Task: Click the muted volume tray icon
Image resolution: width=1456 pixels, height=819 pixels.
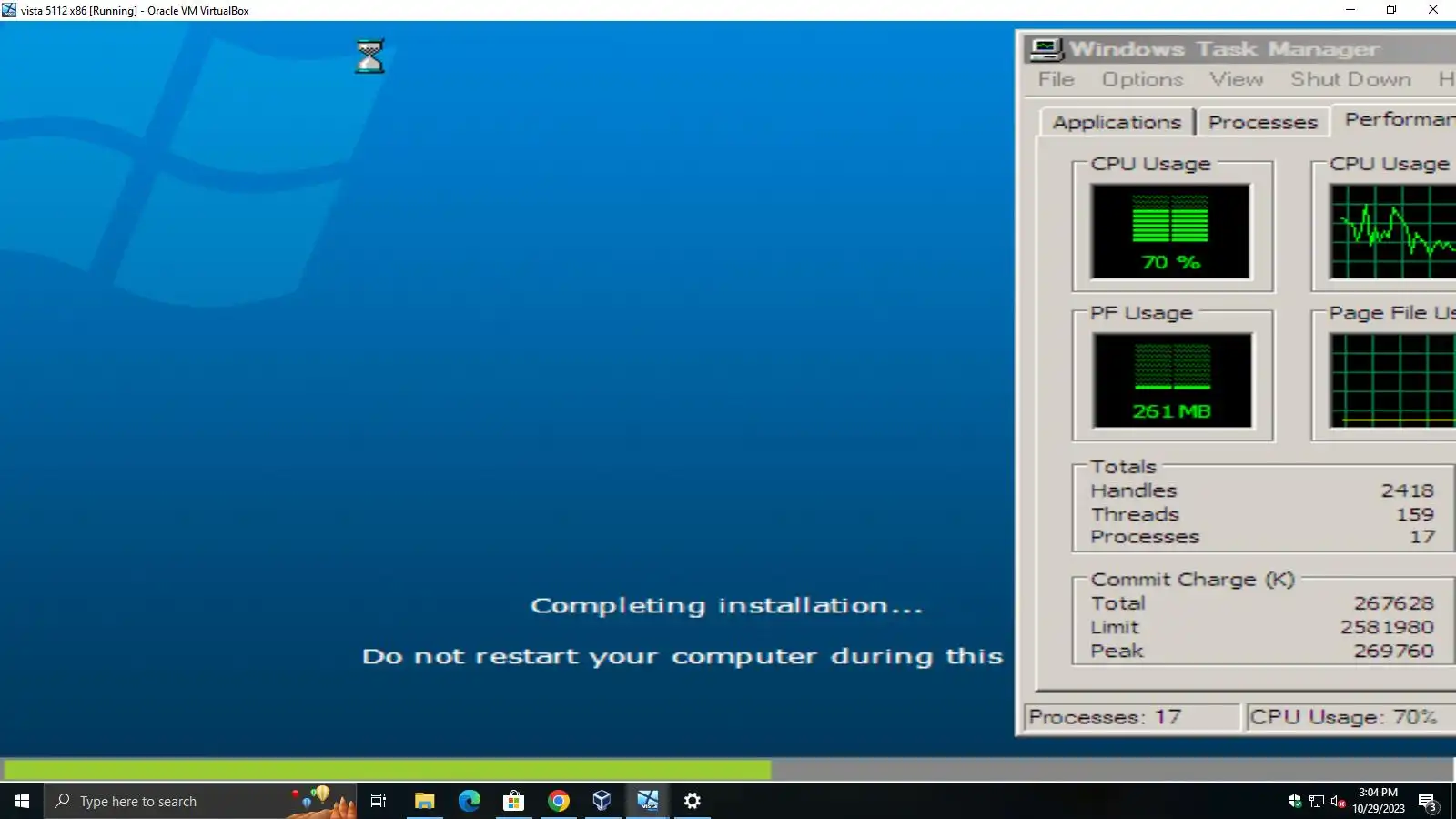Action: click(1338, 801)
